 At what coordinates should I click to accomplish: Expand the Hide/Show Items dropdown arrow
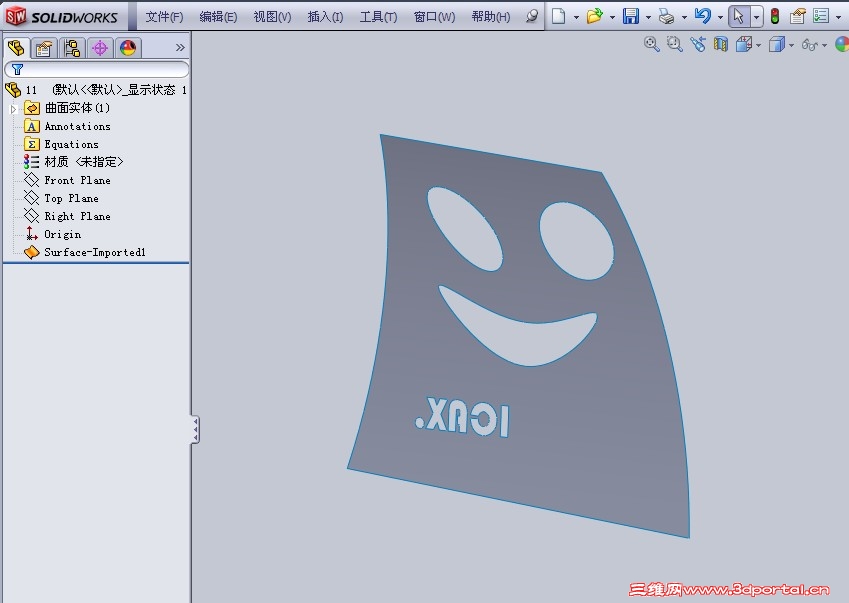point(825,45)
